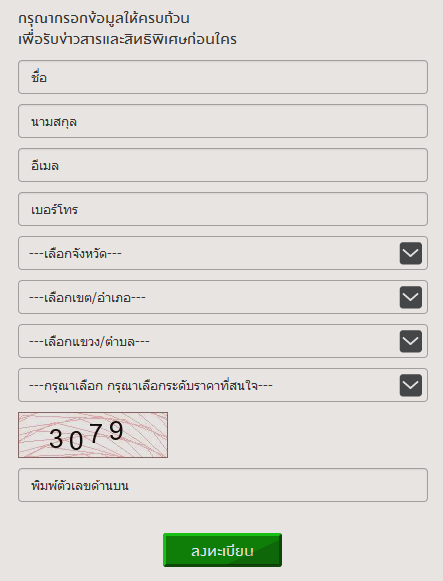
Task: Expand the เลือกแขวง/ตำบล chevron icon
Action: (411, 341)
